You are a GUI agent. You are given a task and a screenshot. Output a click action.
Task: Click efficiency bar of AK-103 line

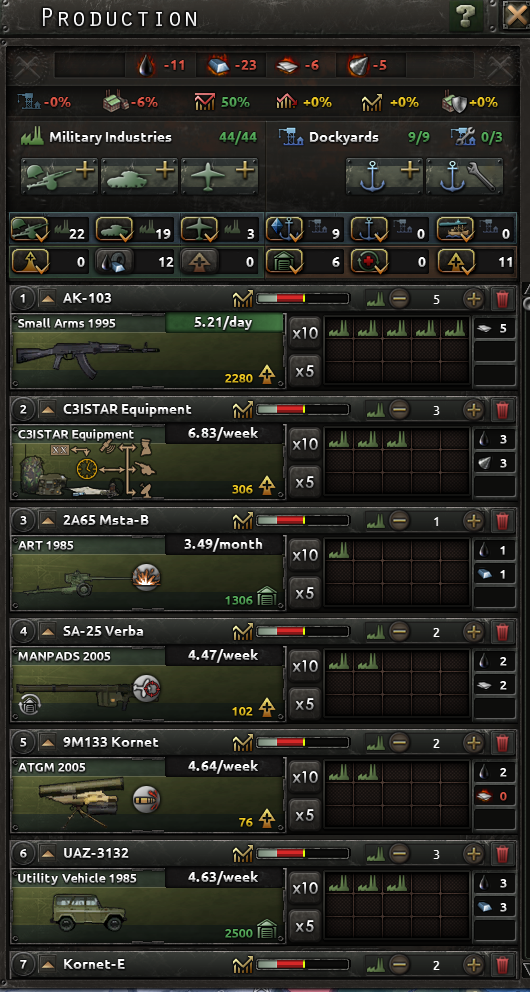[302, 299]
